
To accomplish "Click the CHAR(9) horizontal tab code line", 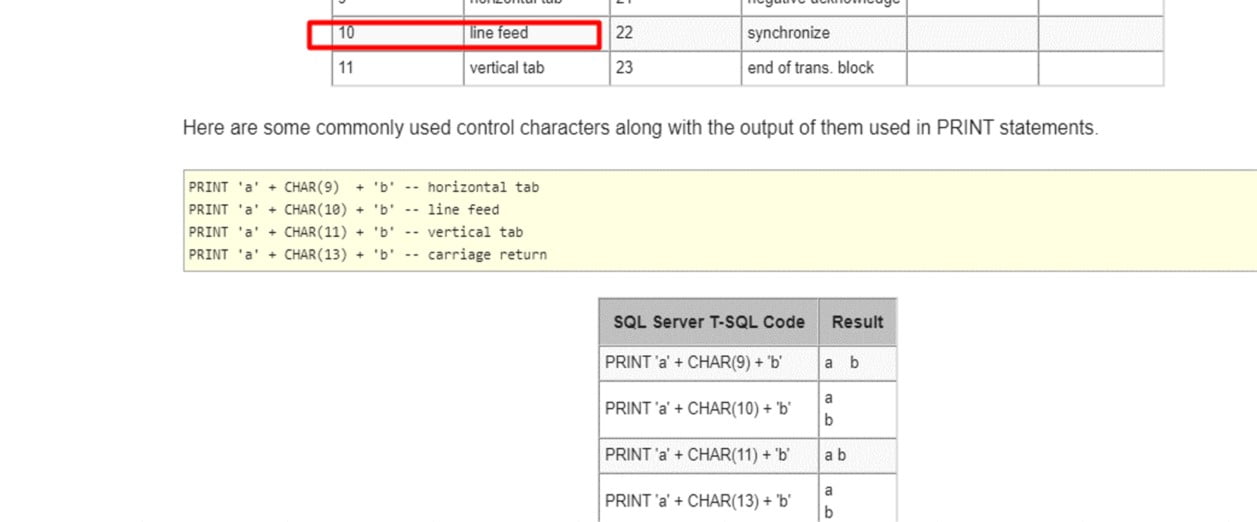I will [x=364, y=187].
